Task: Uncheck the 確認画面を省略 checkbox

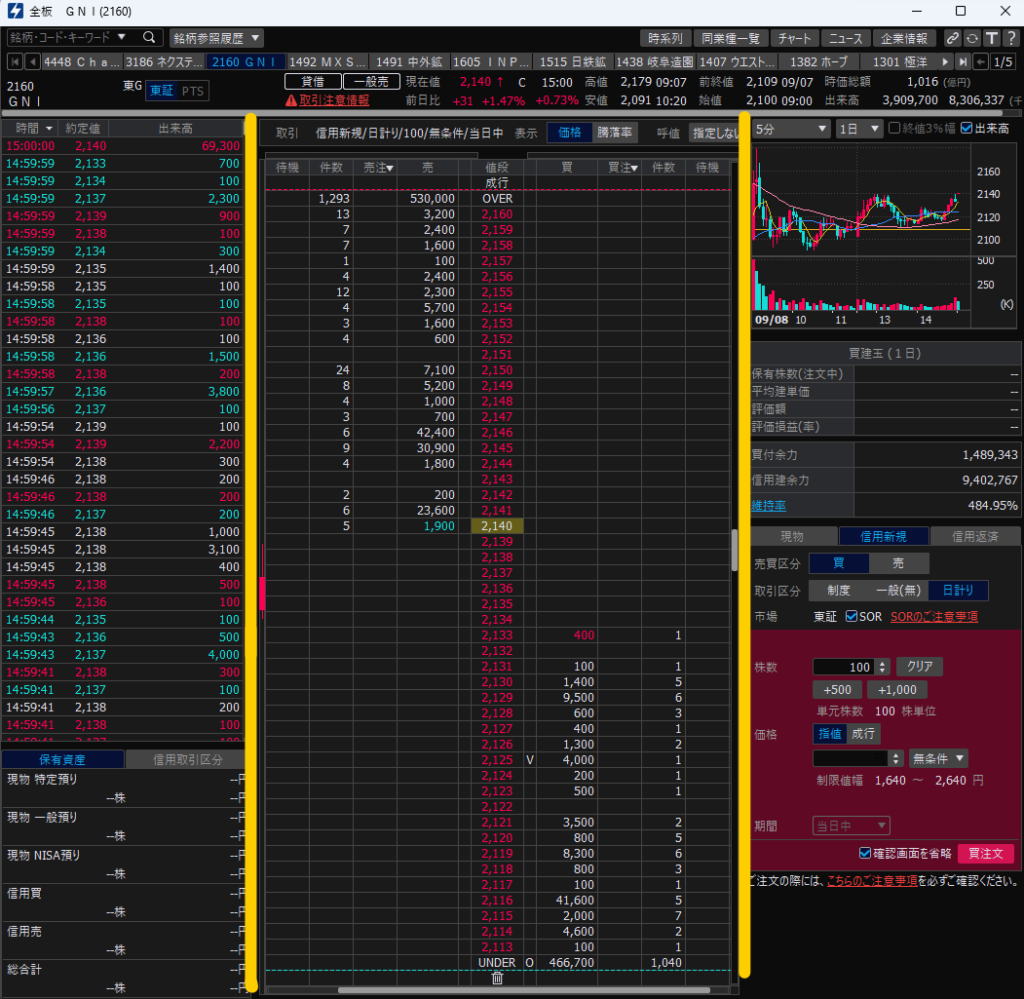Action: (x=866, y=854)
